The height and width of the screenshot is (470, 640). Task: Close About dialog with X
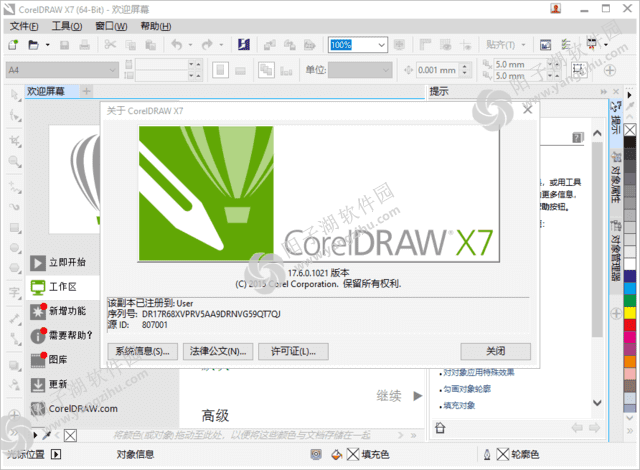[x=527, y=110]
